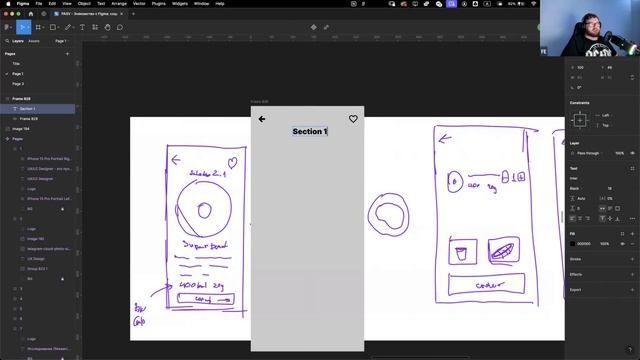Open a new tab with plus icon
The image size is (640, 360).
[133, 14]
